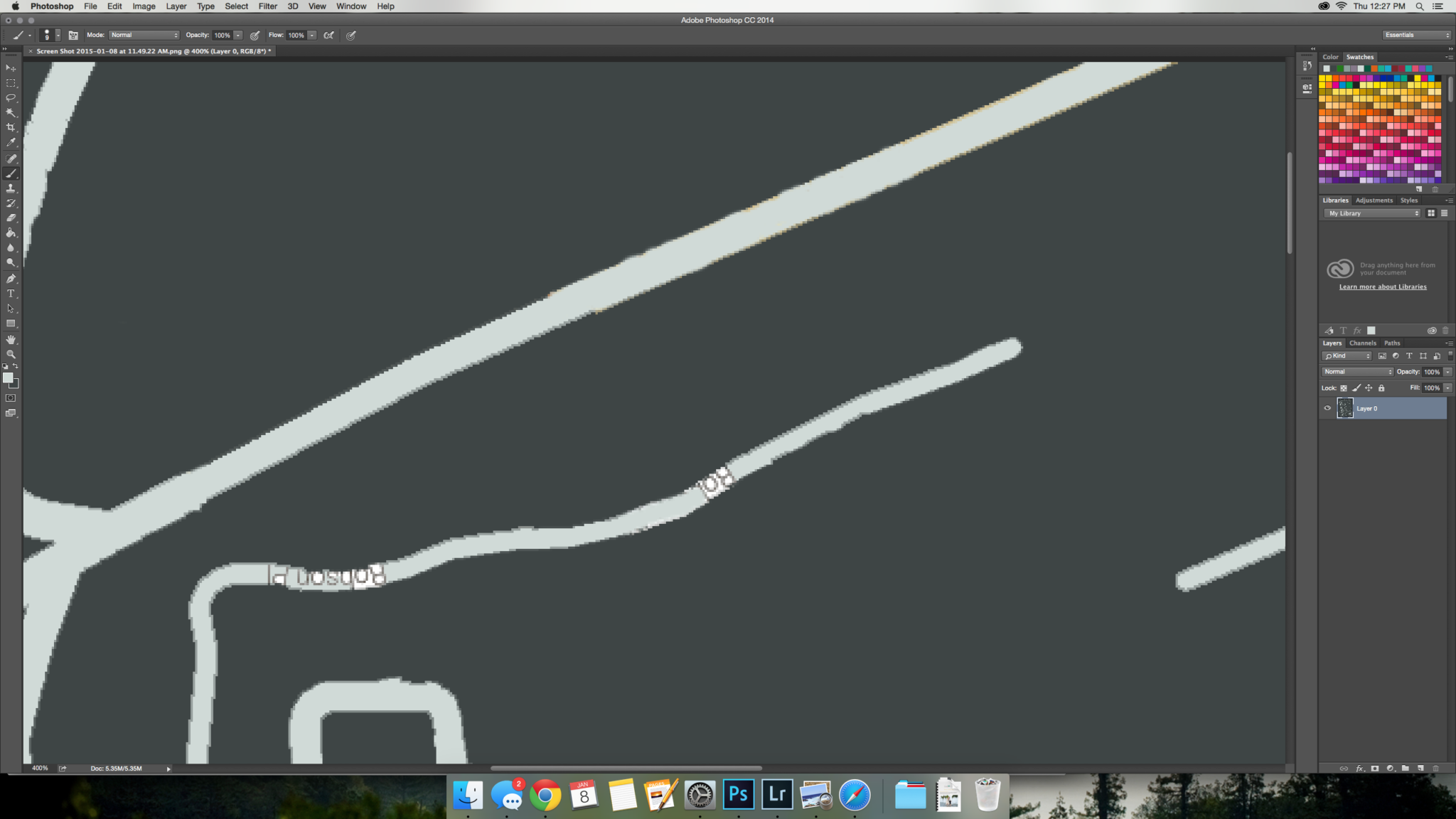Switch to the Adjustments tab

[1374, 200]
